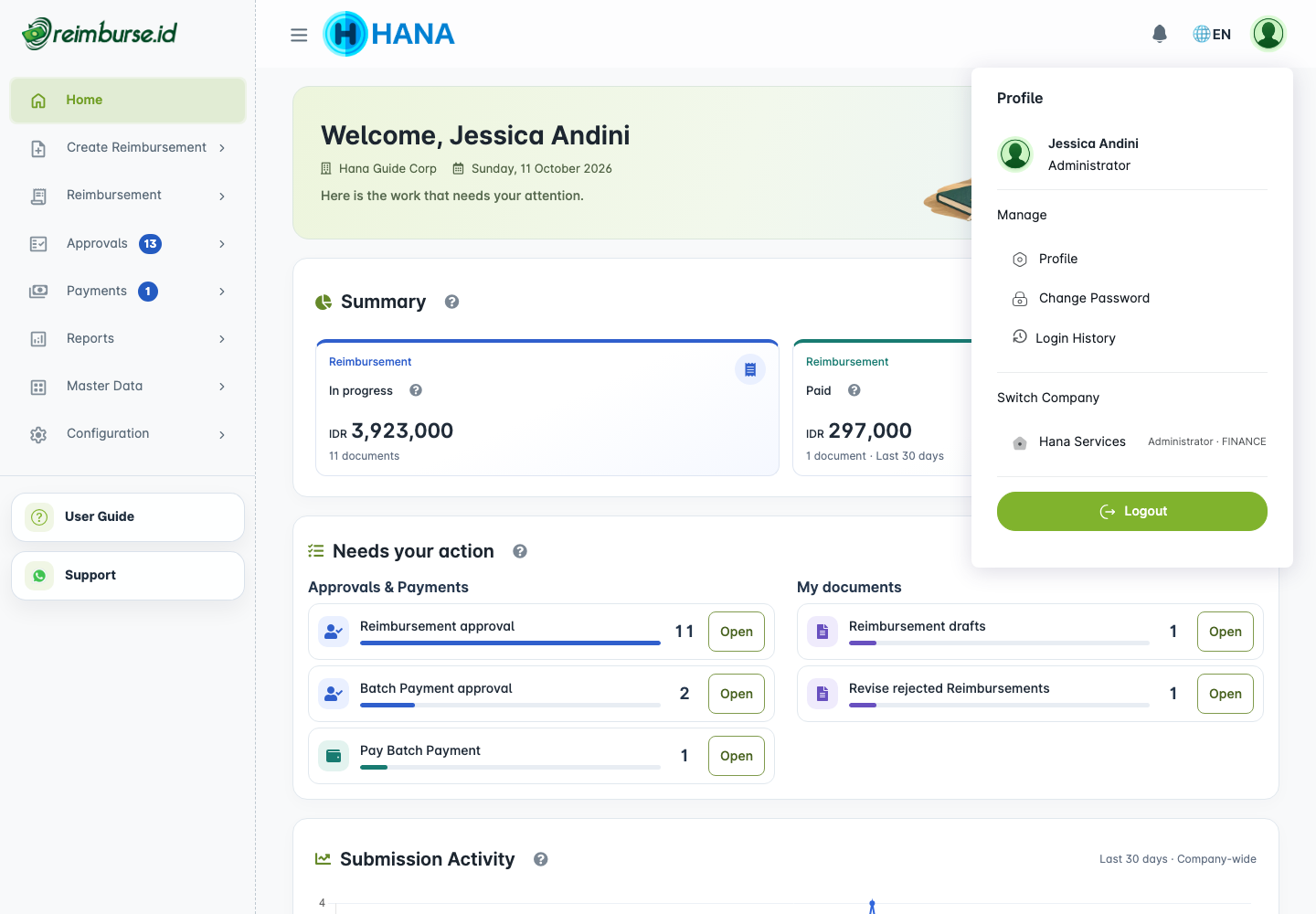Expand the Master Data sidebar chevron
1316x914 pixels.
(222, 387)
